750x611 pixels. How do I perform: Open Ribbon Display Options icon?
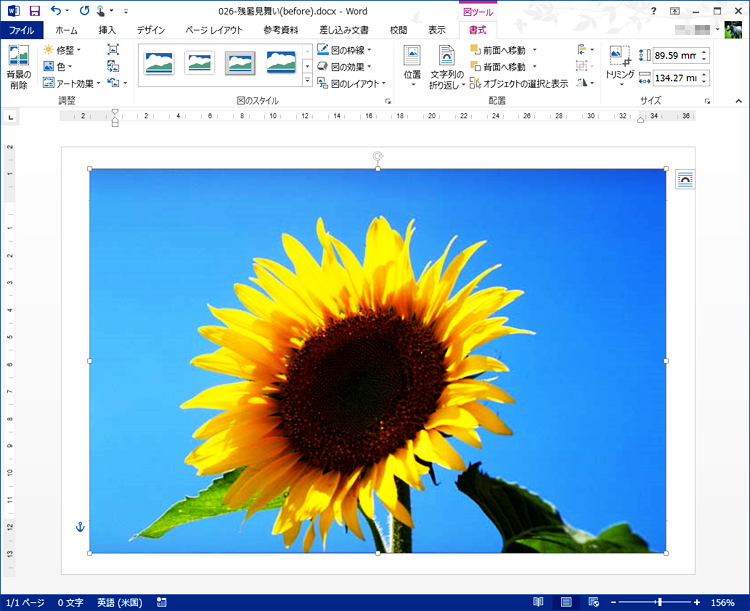point(674,11)
